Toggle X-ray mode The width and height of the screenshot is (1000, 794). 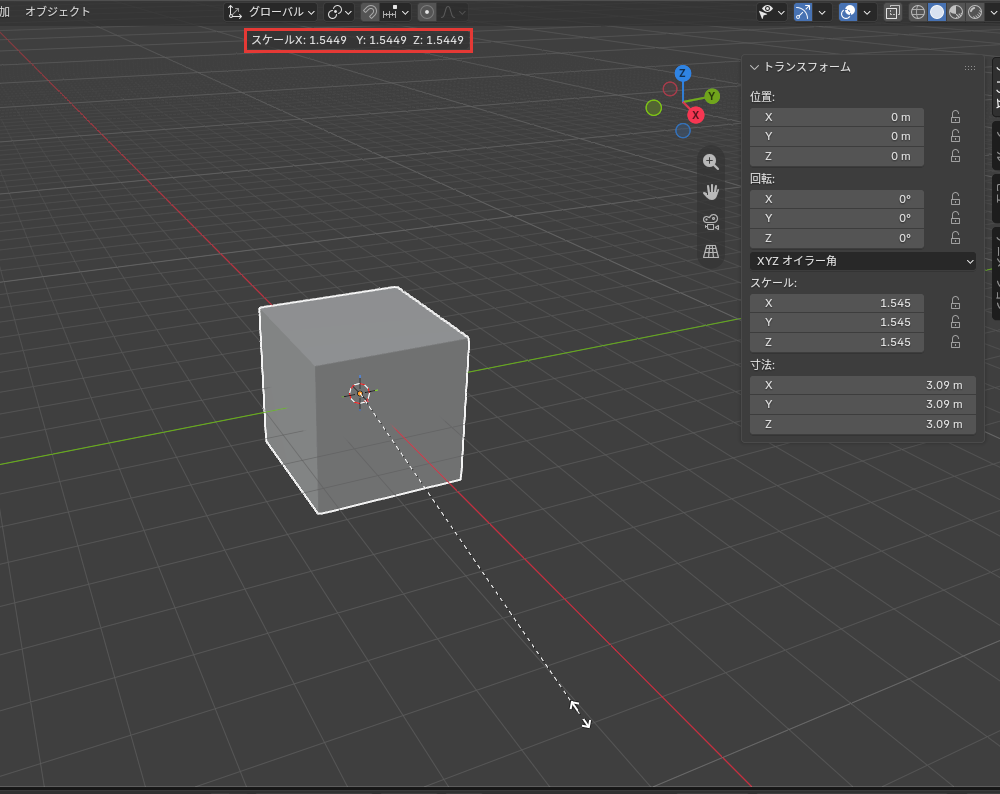pos(893,12)
